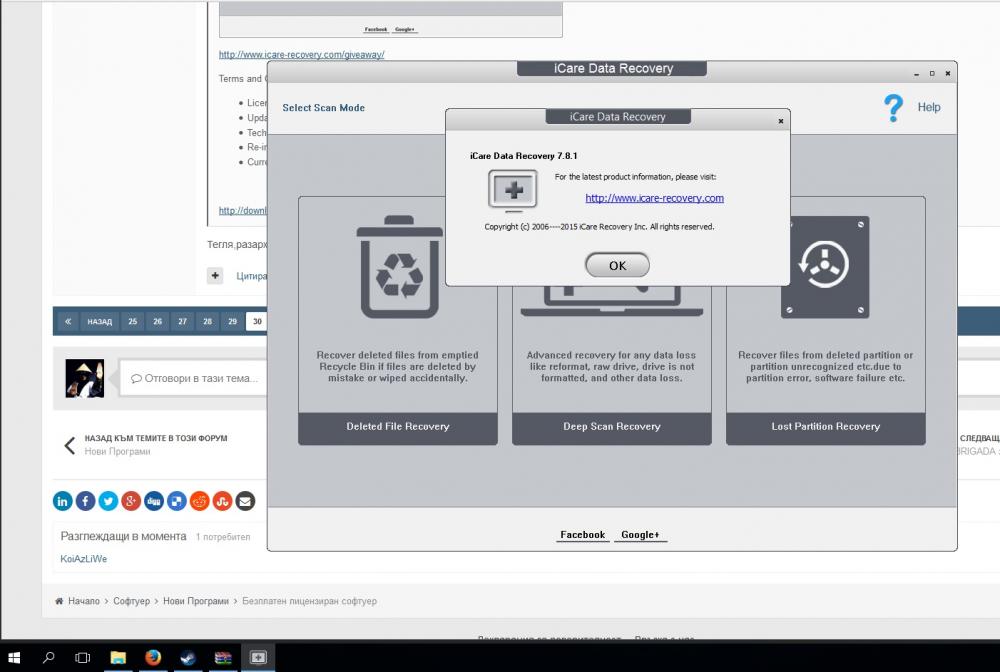Image resolution: width=1000 pixels, height=672 pixels.
Task: Open the icare-recovery.com link in dialog
Action: click(x=654, y=198)
